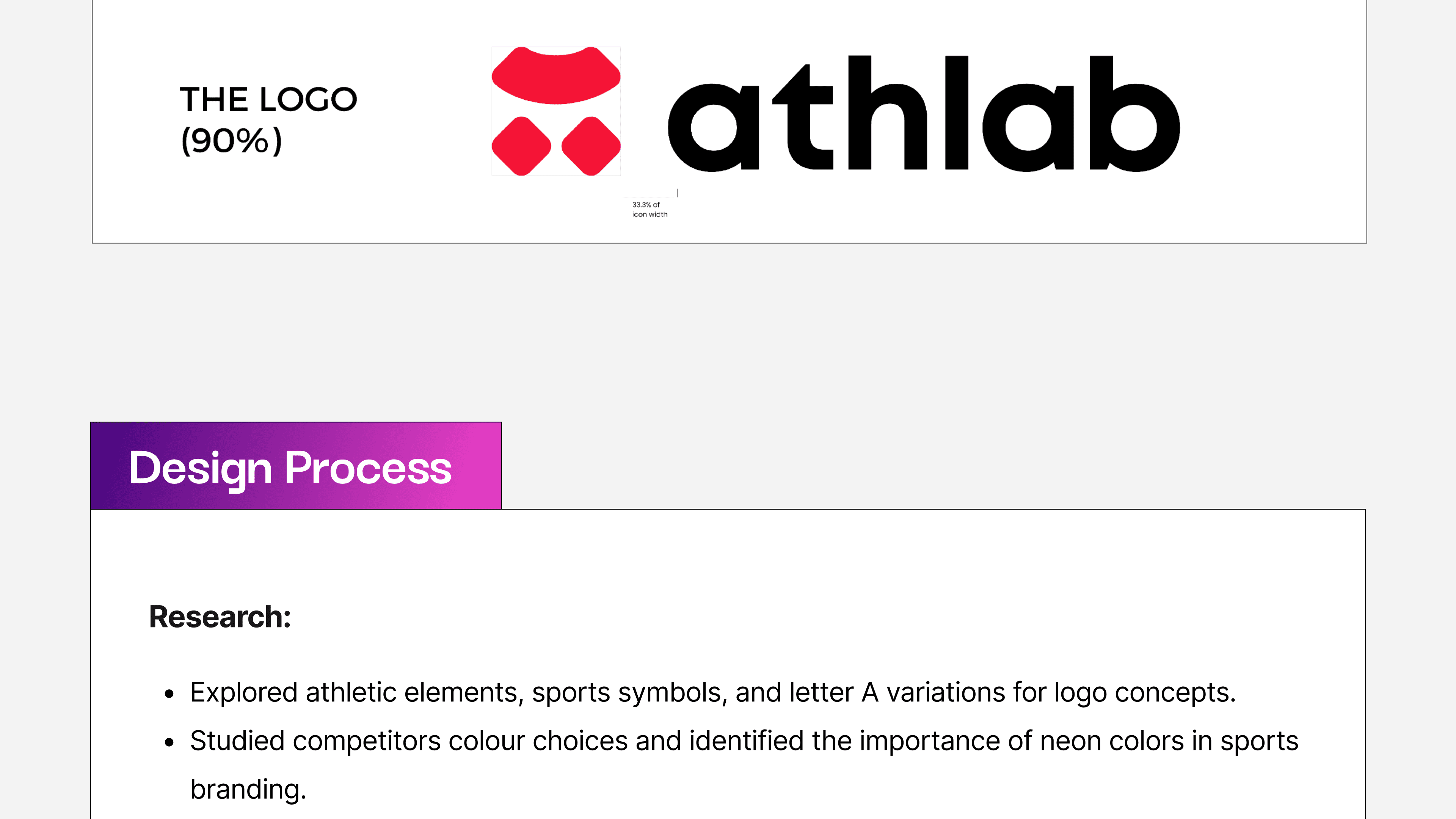This screenshot has height=819, width=1456.
Task: Click the vertical tick mark above the annotation
Action: click(677, 193)
